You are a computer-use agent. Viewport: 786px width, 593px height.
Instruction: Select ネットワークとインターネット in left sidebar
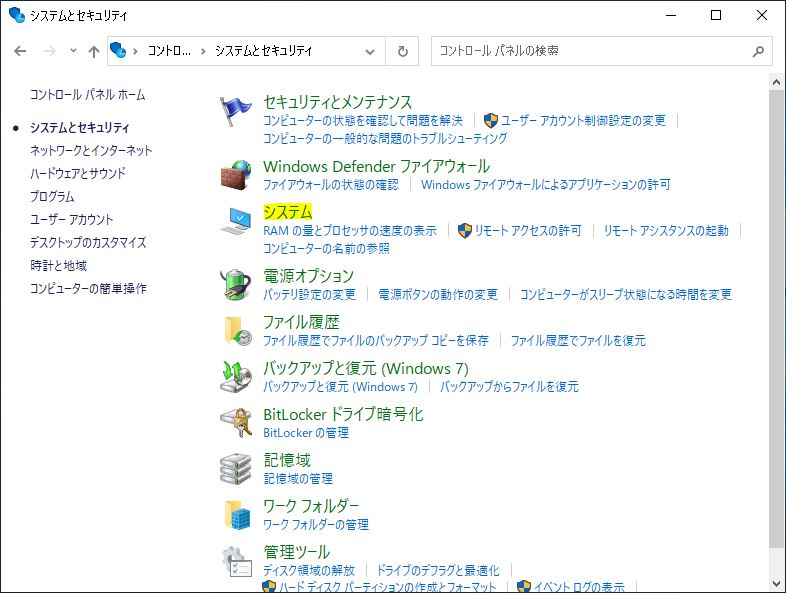coord(91,150)
